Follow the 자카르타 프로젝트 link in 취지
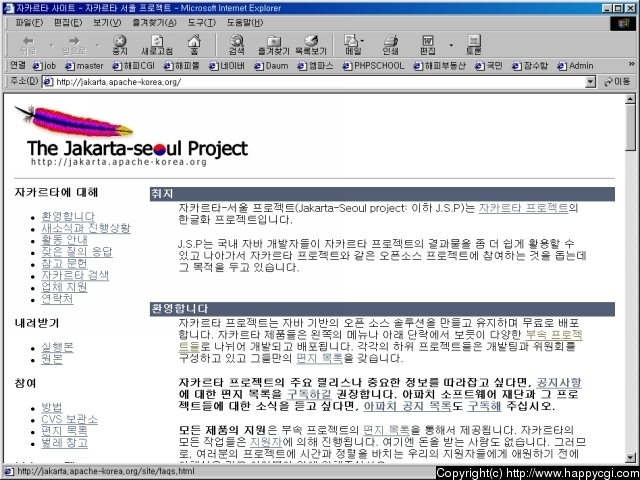 click(x=523, y=208)
